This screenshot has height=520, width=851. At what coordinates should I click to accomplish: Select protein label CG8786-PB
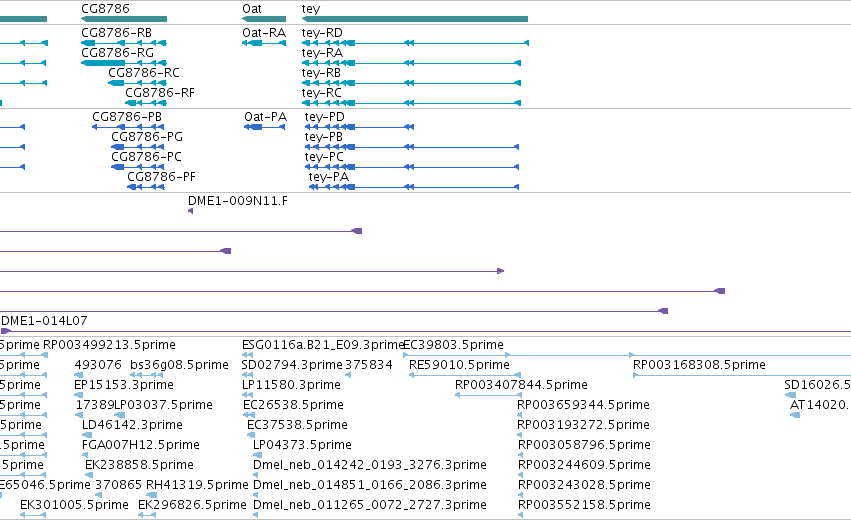(127, 117)
